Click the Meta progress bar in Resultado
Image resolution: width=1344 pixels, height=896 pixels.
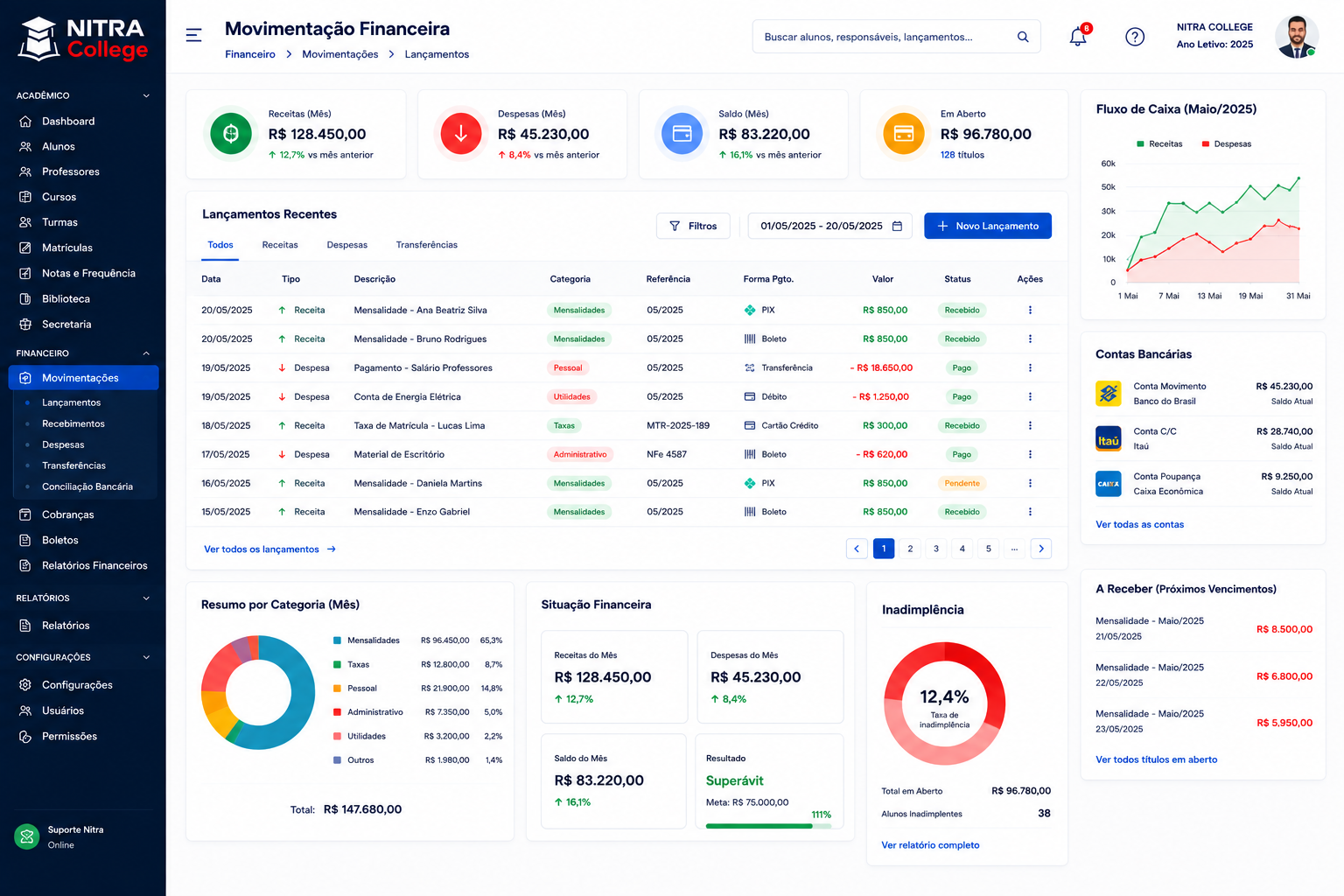(768, 826)
